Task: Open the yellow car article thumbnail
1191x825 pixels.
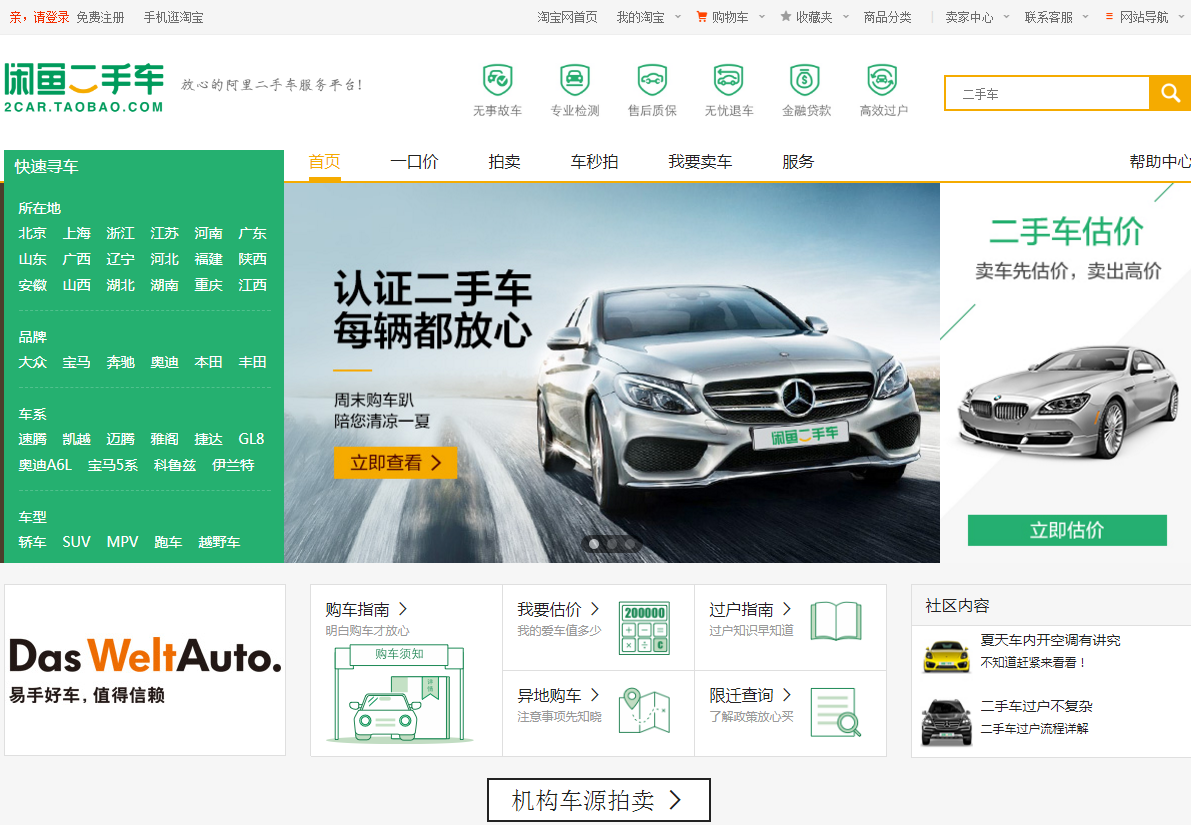Action: pyautogui.click(x=946, y=656)
